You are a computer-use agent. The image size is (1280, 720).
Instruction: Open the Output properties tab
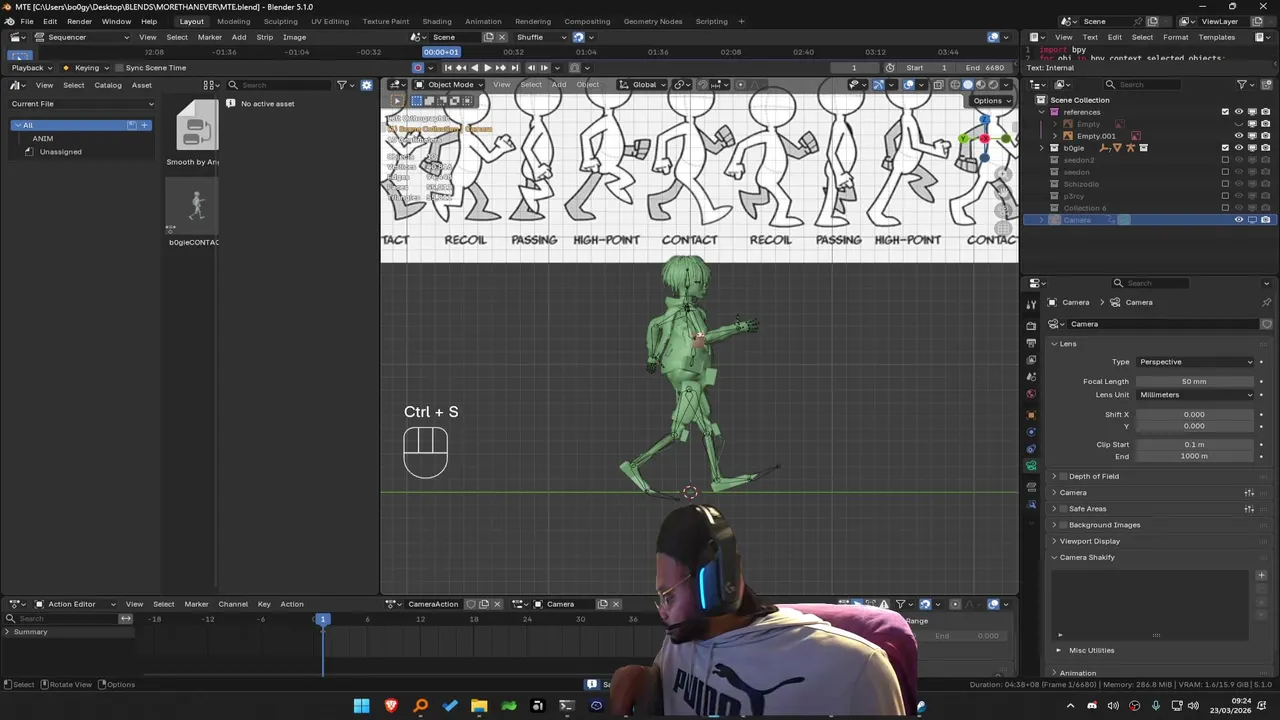(1031, 343)
